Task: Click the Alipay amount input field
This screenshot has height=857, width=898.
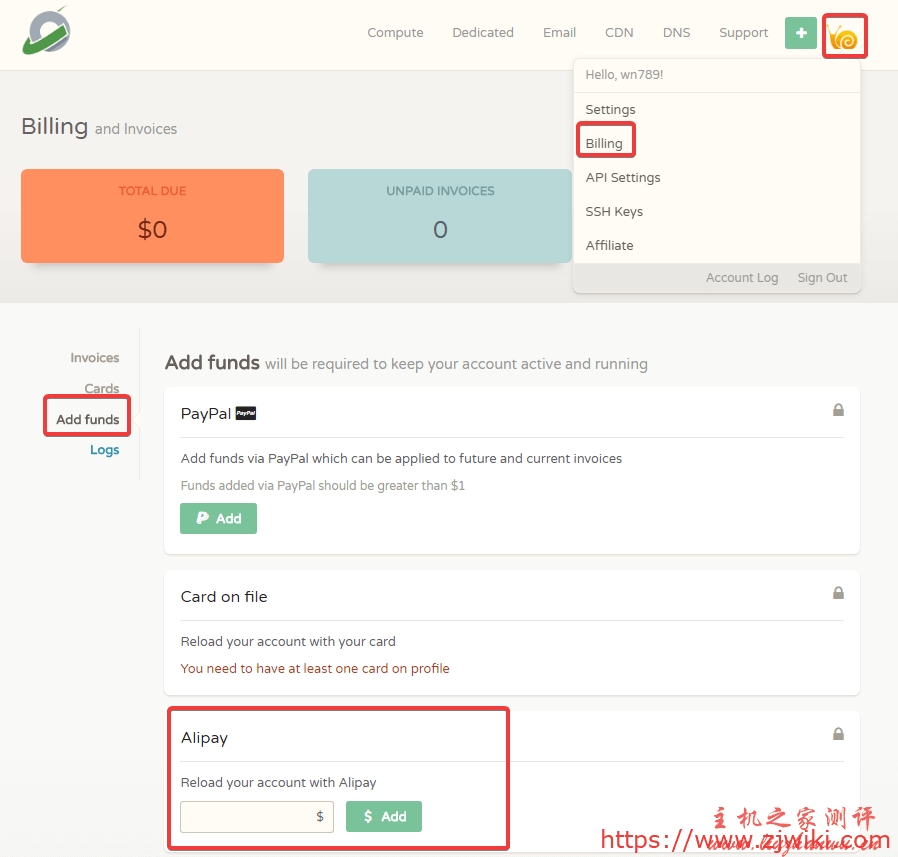Action: point(248,817)
